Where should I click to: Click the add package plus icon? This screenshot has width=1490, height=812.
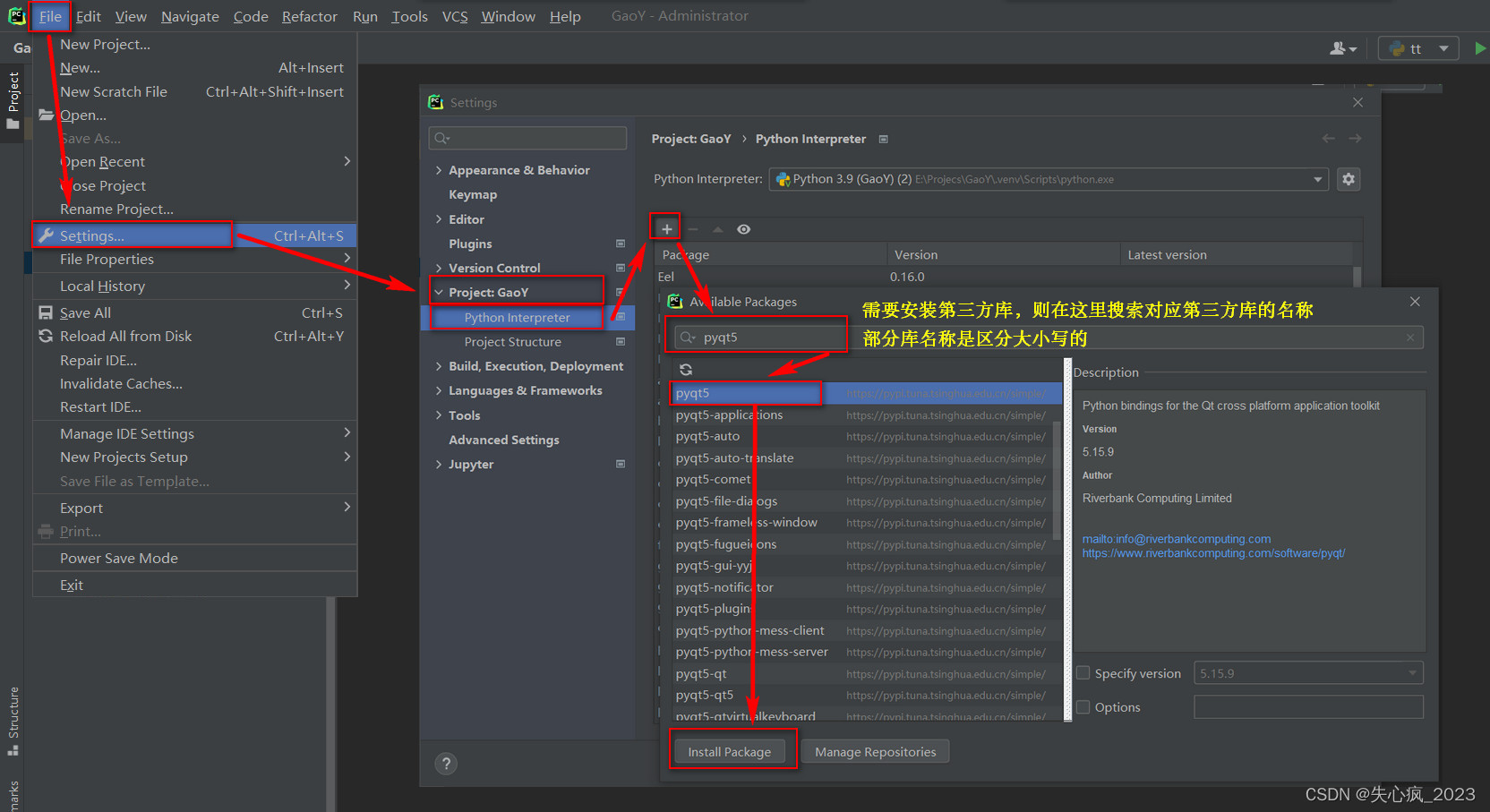click(666, 229)
